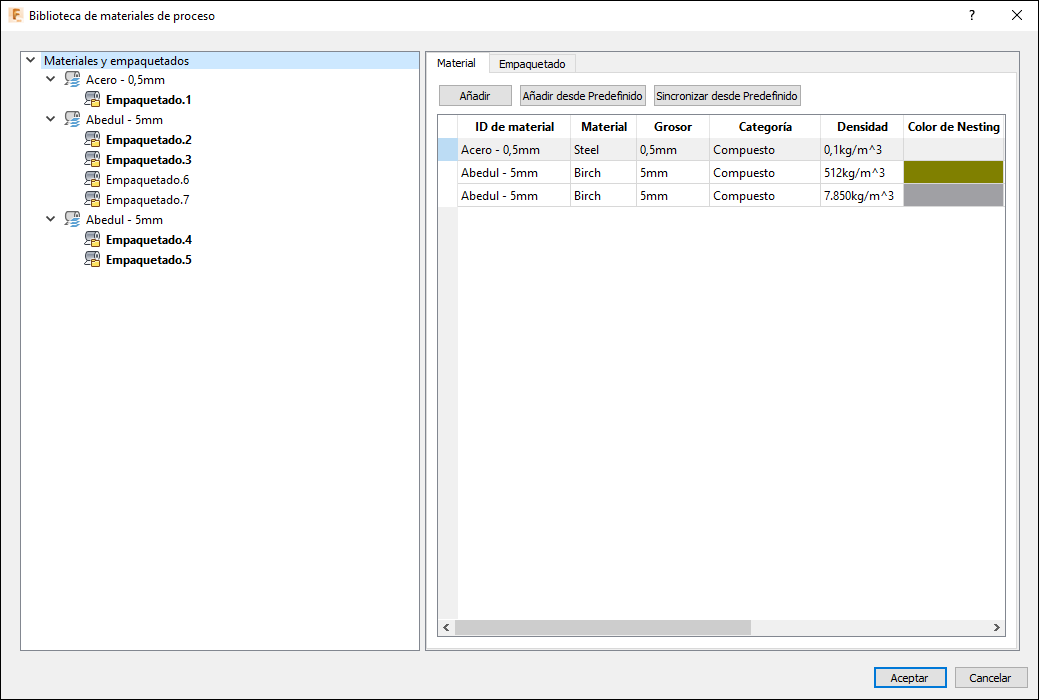Select Empaquetado.3 in the tree
Screen dimensions: 1039x700
pos(148,160)
